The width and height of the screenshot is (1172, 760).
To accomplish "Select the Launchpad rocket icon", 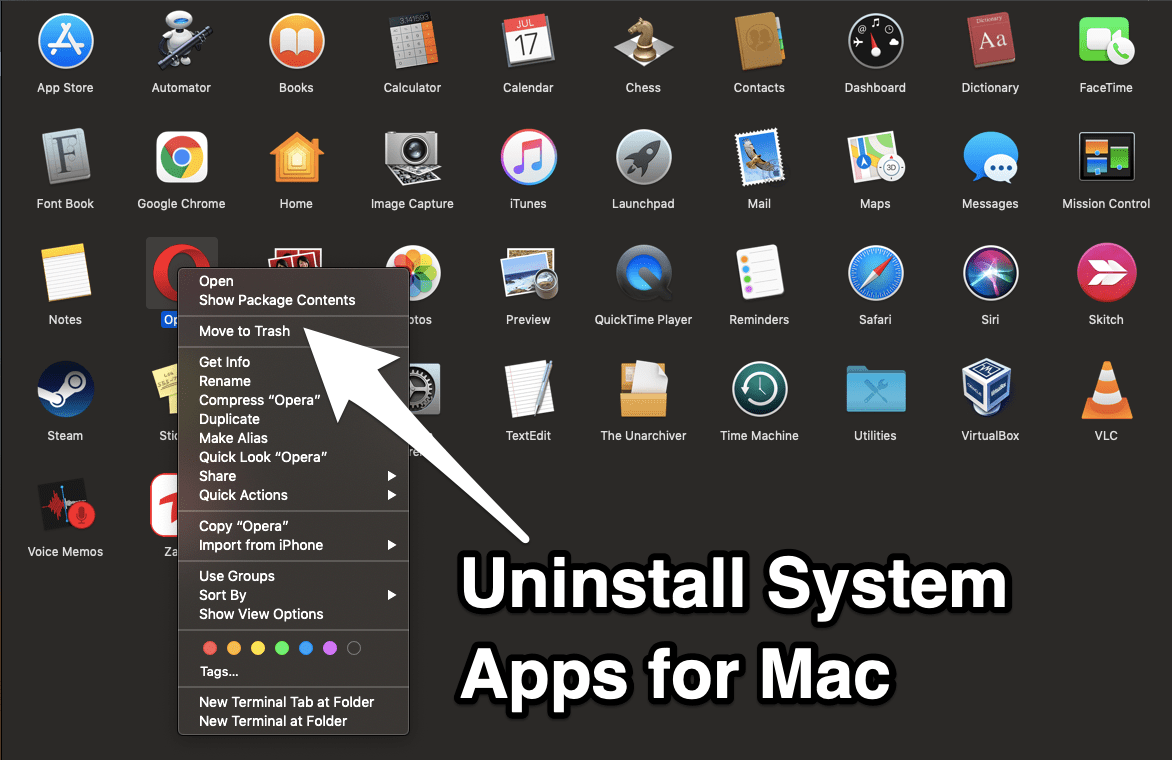I will [643, 157].
